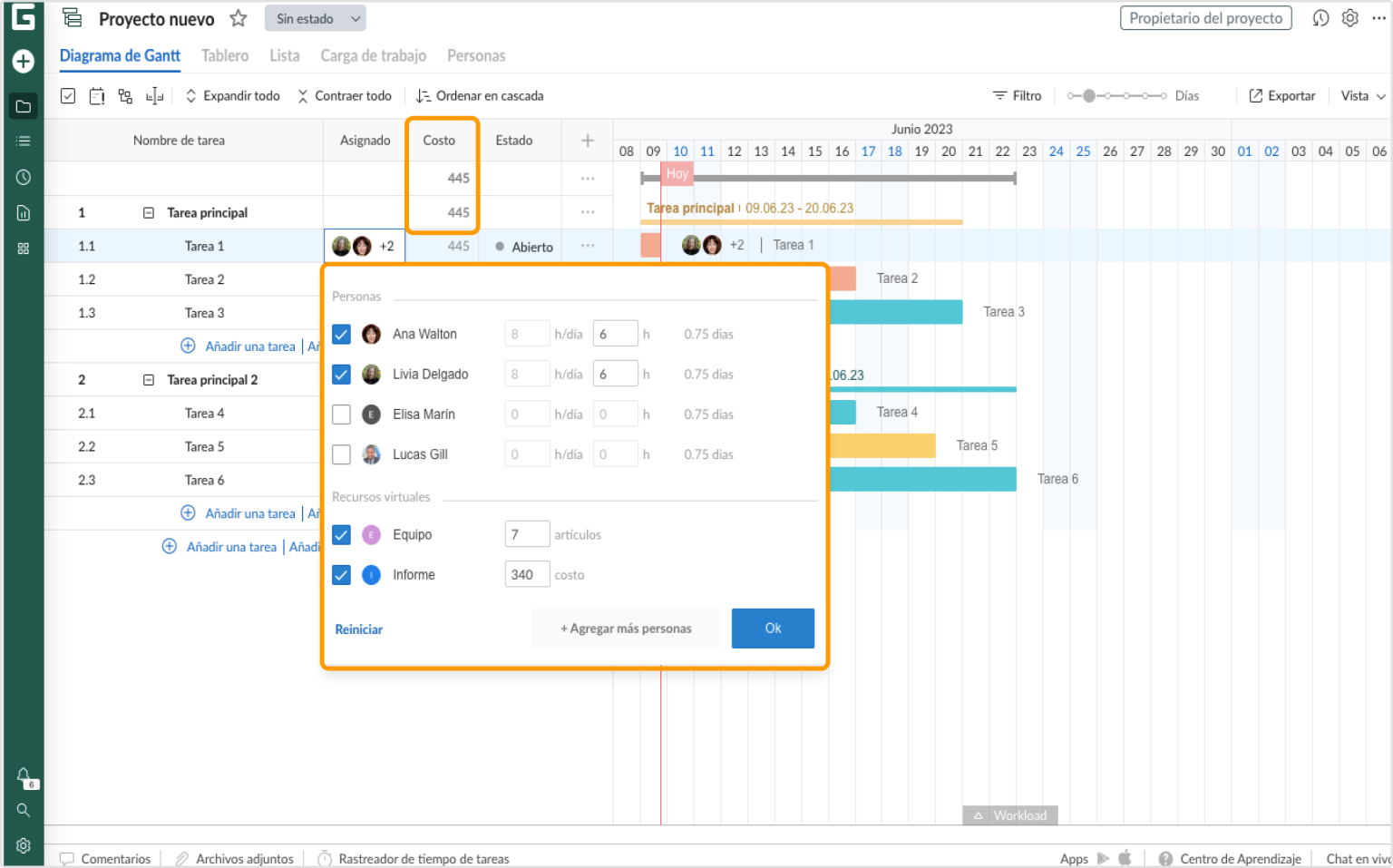The height and width of the screenshot is (868, 1393).
Task: Open project history clock icon
Action: 1320,18
